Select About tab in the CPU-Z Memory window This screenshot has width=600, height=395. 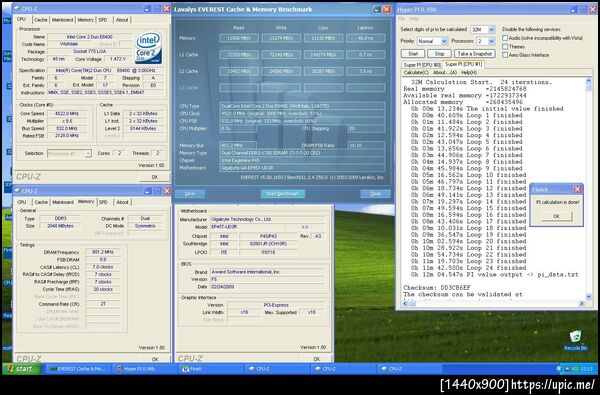pyautogui.click(x=122, y=202)
